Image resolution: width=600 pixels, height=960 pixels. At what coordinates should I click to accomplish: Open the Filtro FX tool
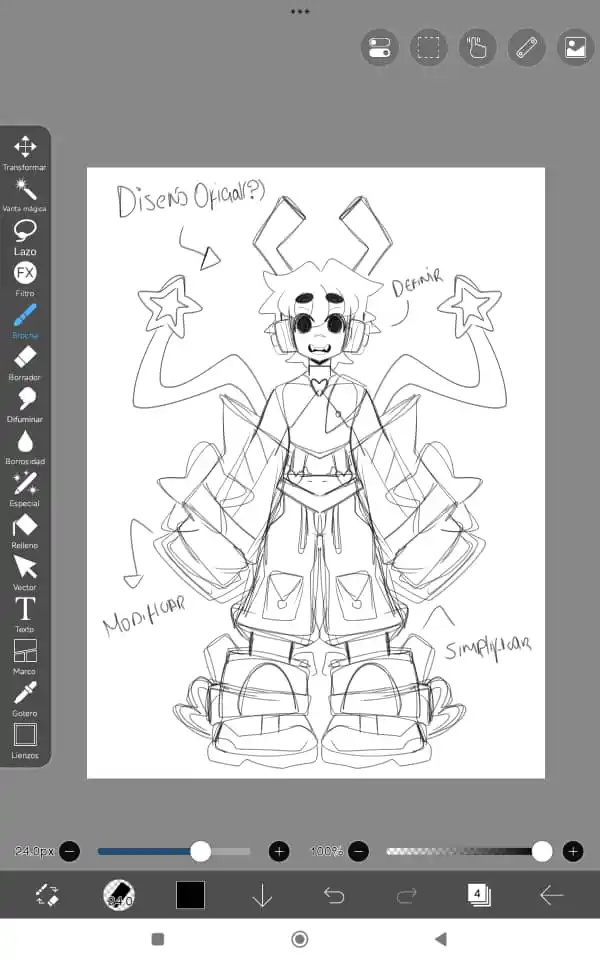25,274
